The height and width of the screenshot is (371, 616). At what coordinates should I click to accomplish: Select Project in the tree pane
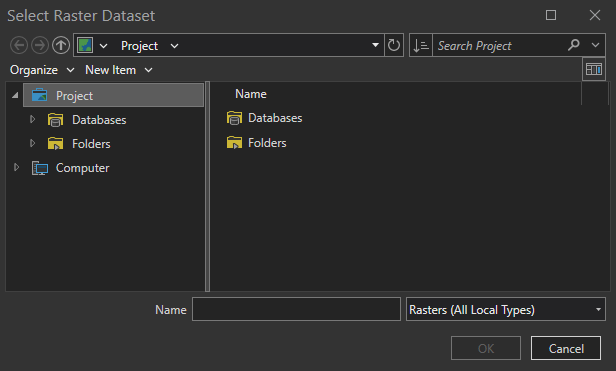(x=114, y=95)
